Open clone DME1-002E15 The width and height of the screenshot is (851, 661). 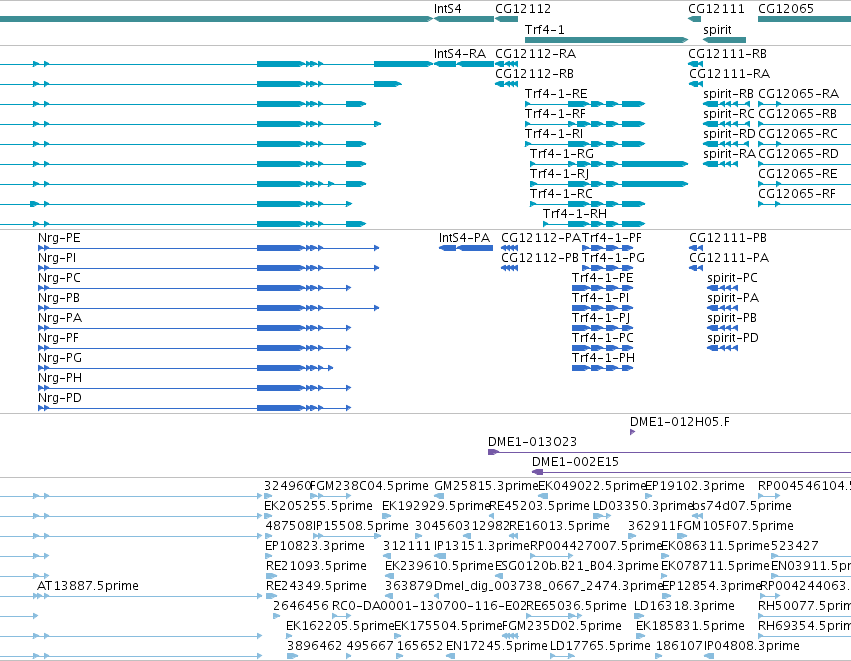(575, 462)
